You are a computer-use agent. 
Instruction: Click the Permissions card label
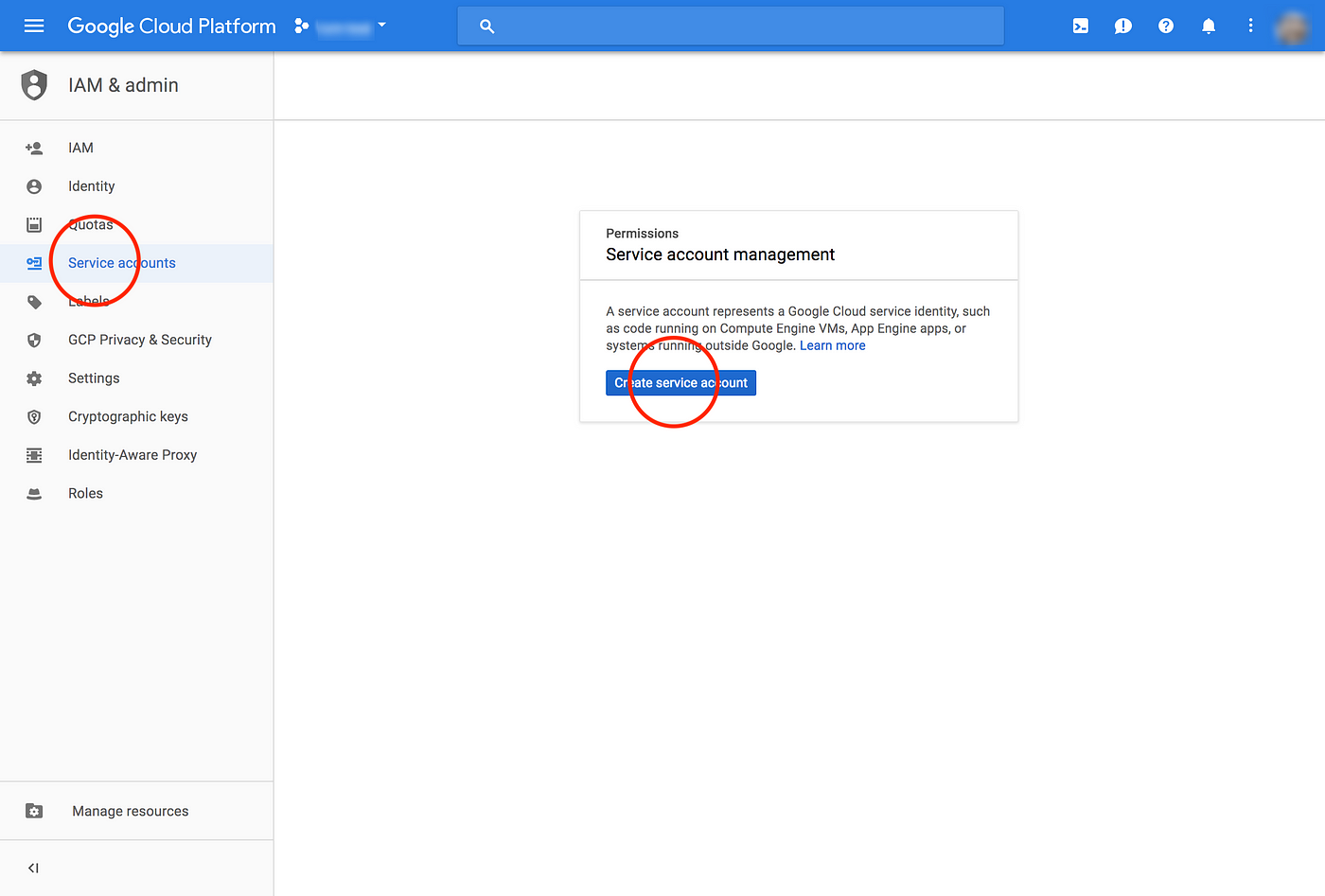coord(643,234)
